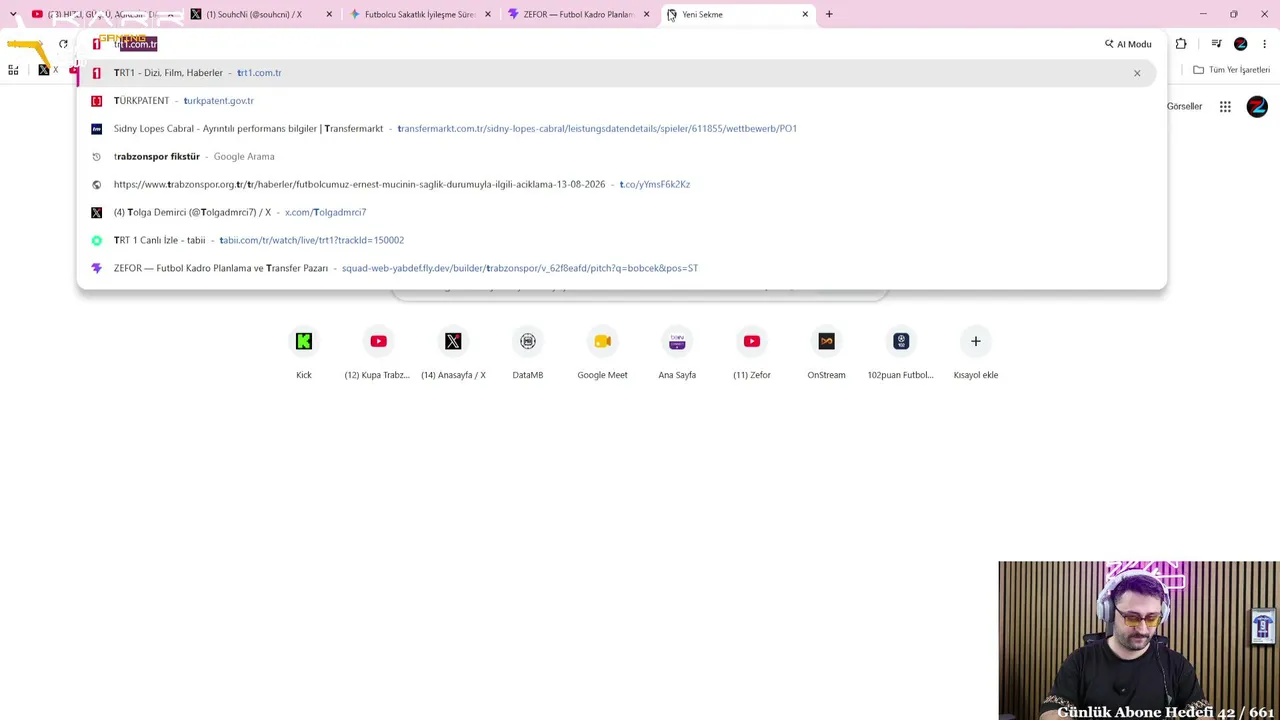Open the Google Meet shortcut
Screen dimensions: 1280x720
point(602,352)
